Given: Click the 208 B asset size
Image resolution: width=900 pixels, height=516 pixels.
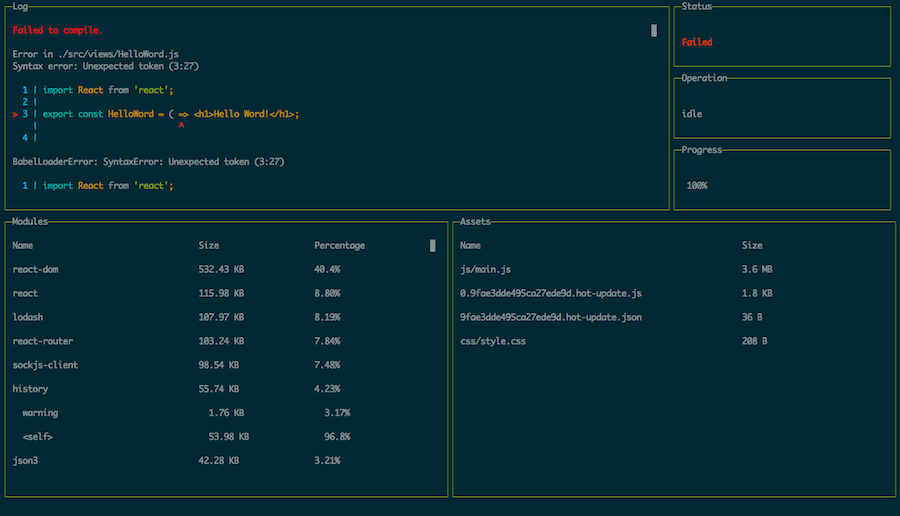Looking at the screenshot, I should click(754, 341).
